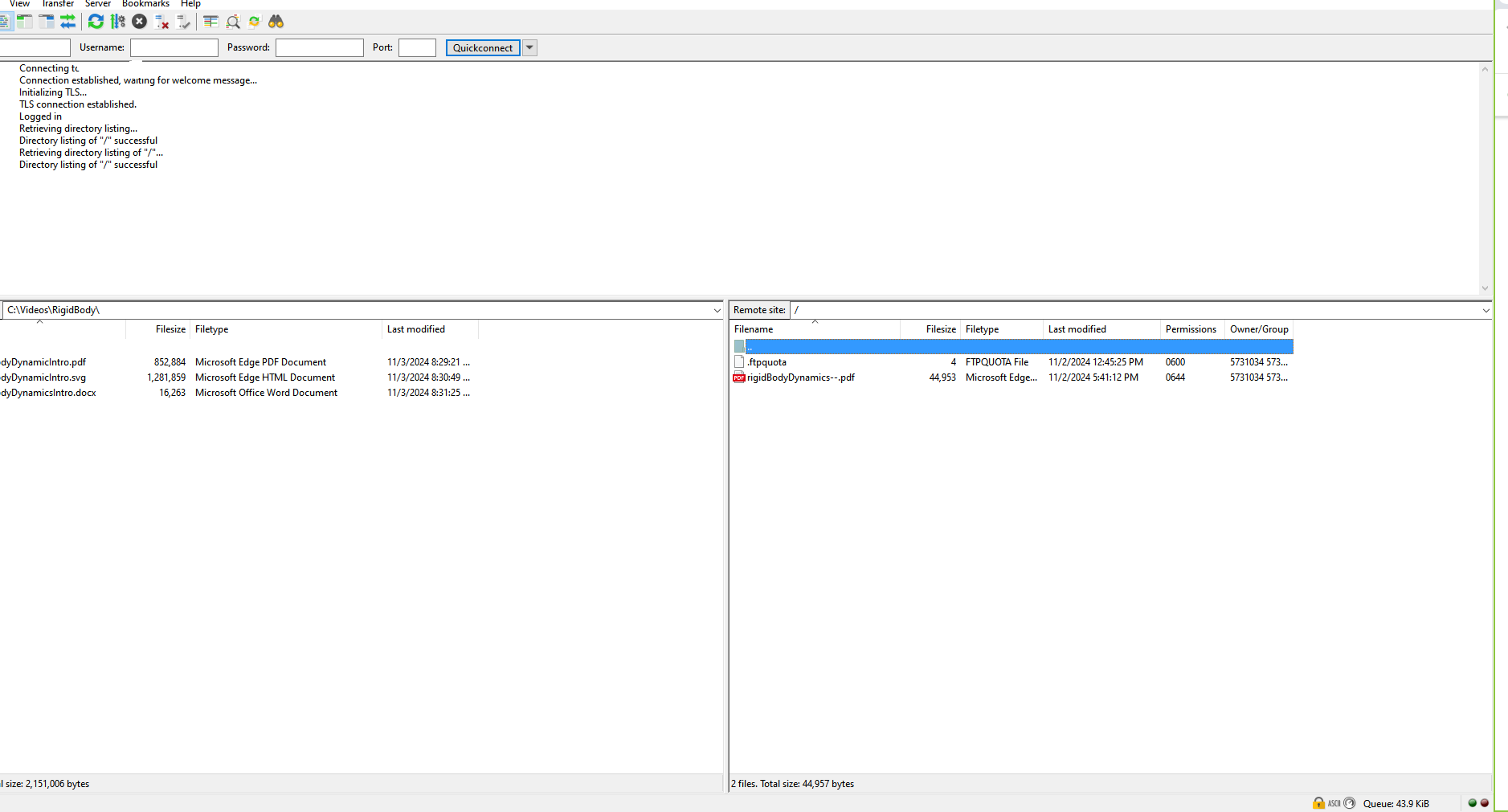Open the Quickconnect history dropdown arrow
Image resolution: width=1508 pixels, height=812 pixels.
coord(529,47)
